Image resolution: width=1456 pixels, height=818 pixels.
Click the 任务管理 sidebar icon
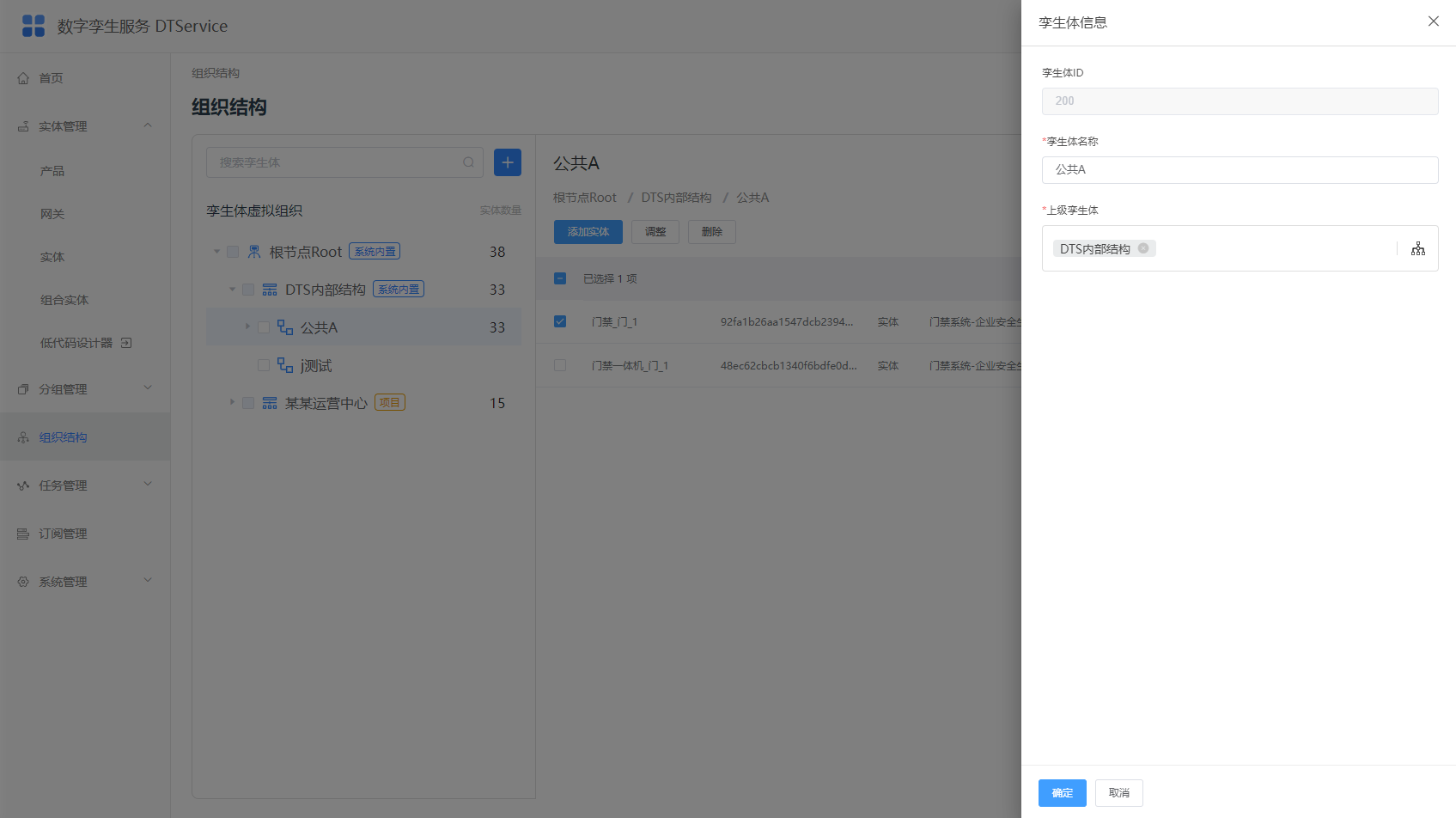[23, 485]
